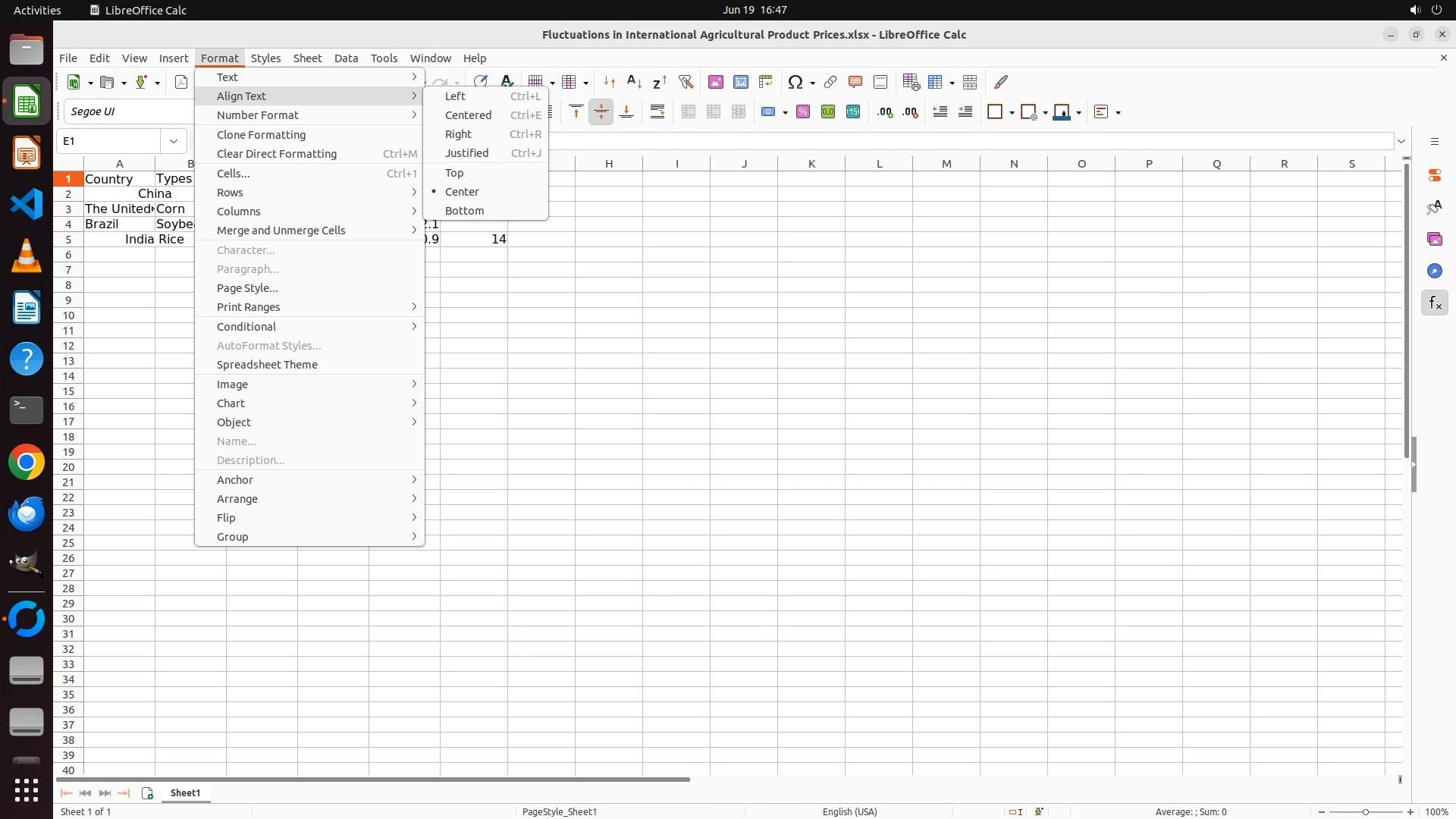Viewport: 1456px width, 819px height.
Task: Click the Insert Comment icon
Action: pos(855,82)
